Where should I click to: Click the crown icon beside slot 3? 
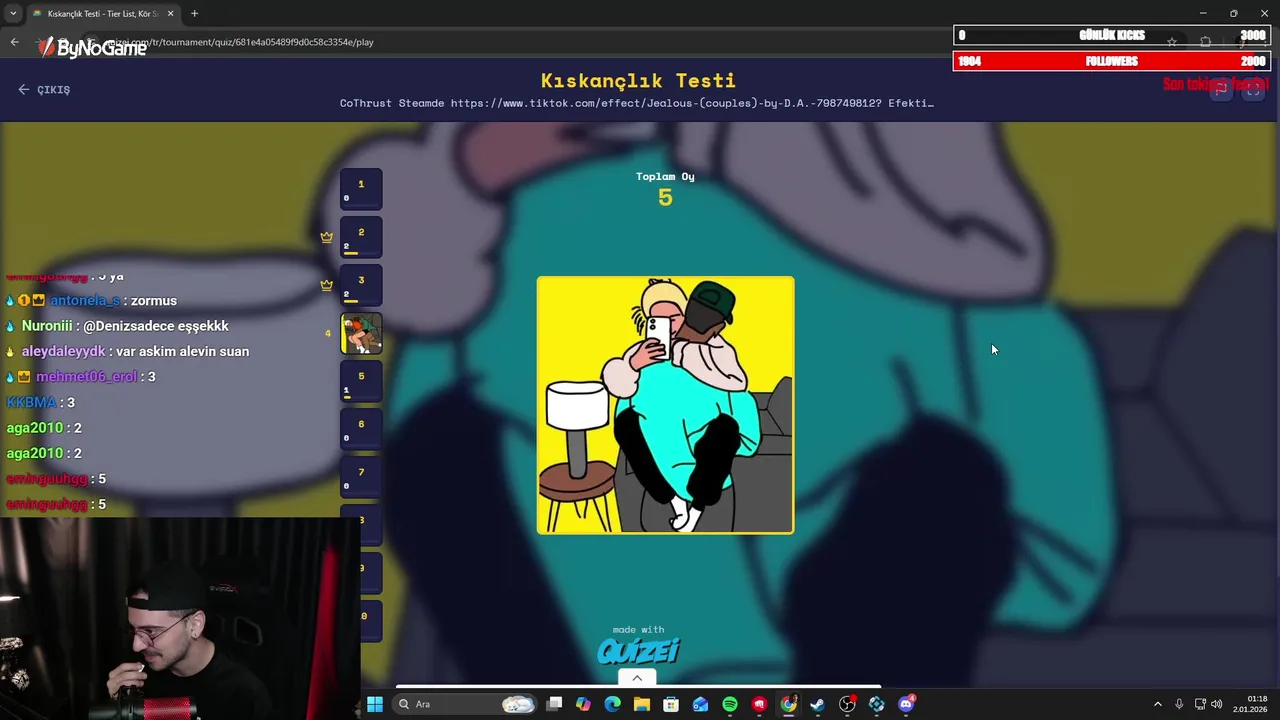326,285
